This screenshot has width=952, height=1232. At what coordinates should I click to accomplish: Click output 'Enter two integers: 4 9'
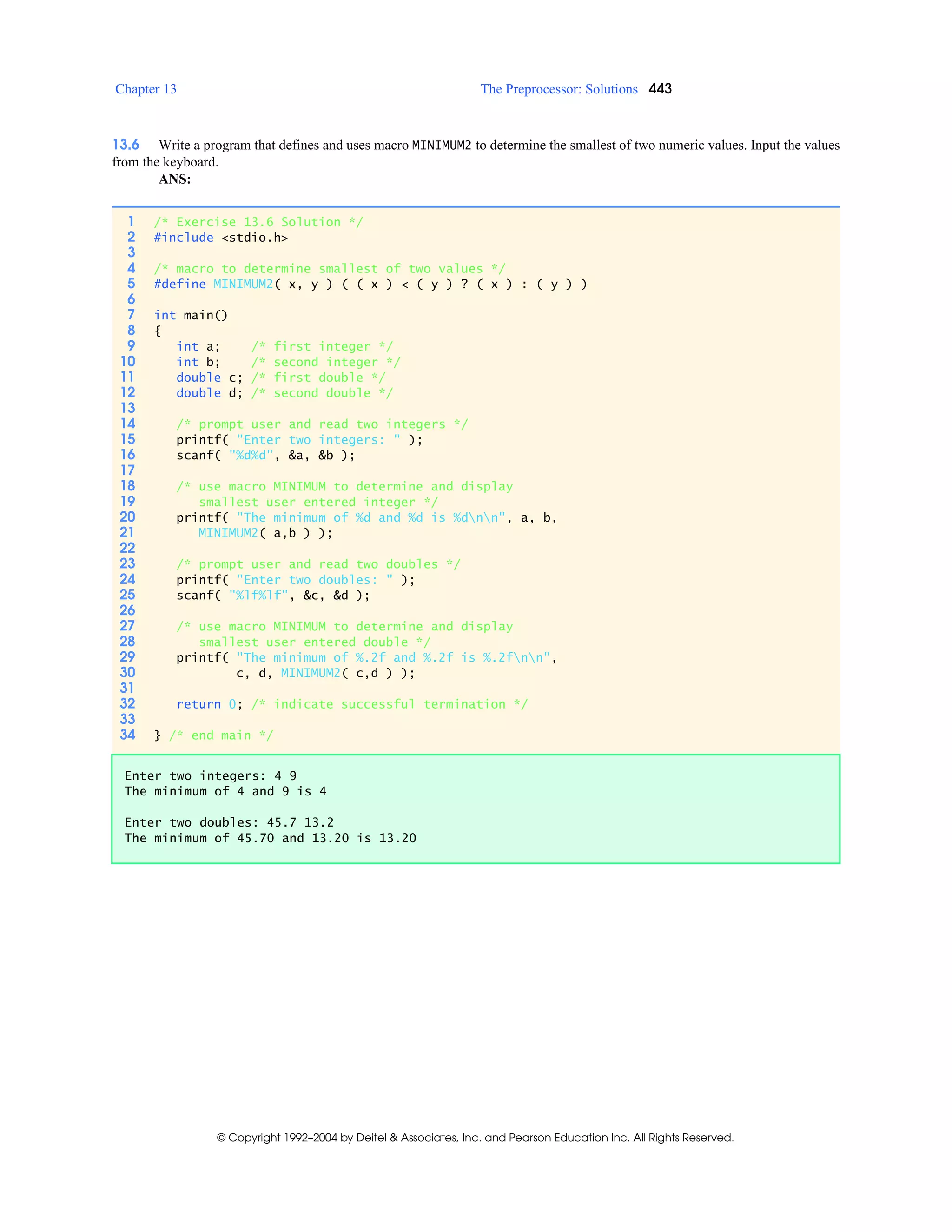pos(211,776)
